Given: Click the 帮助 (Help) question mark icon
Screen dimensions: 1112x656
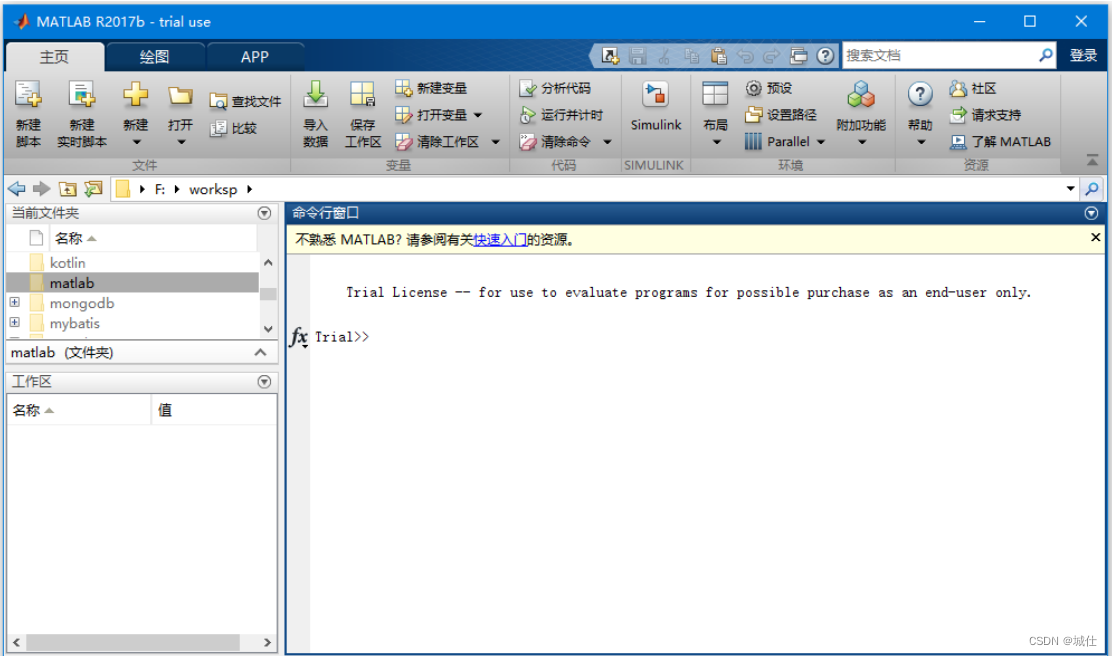Looking at the screenshot, I should point(920,95).
